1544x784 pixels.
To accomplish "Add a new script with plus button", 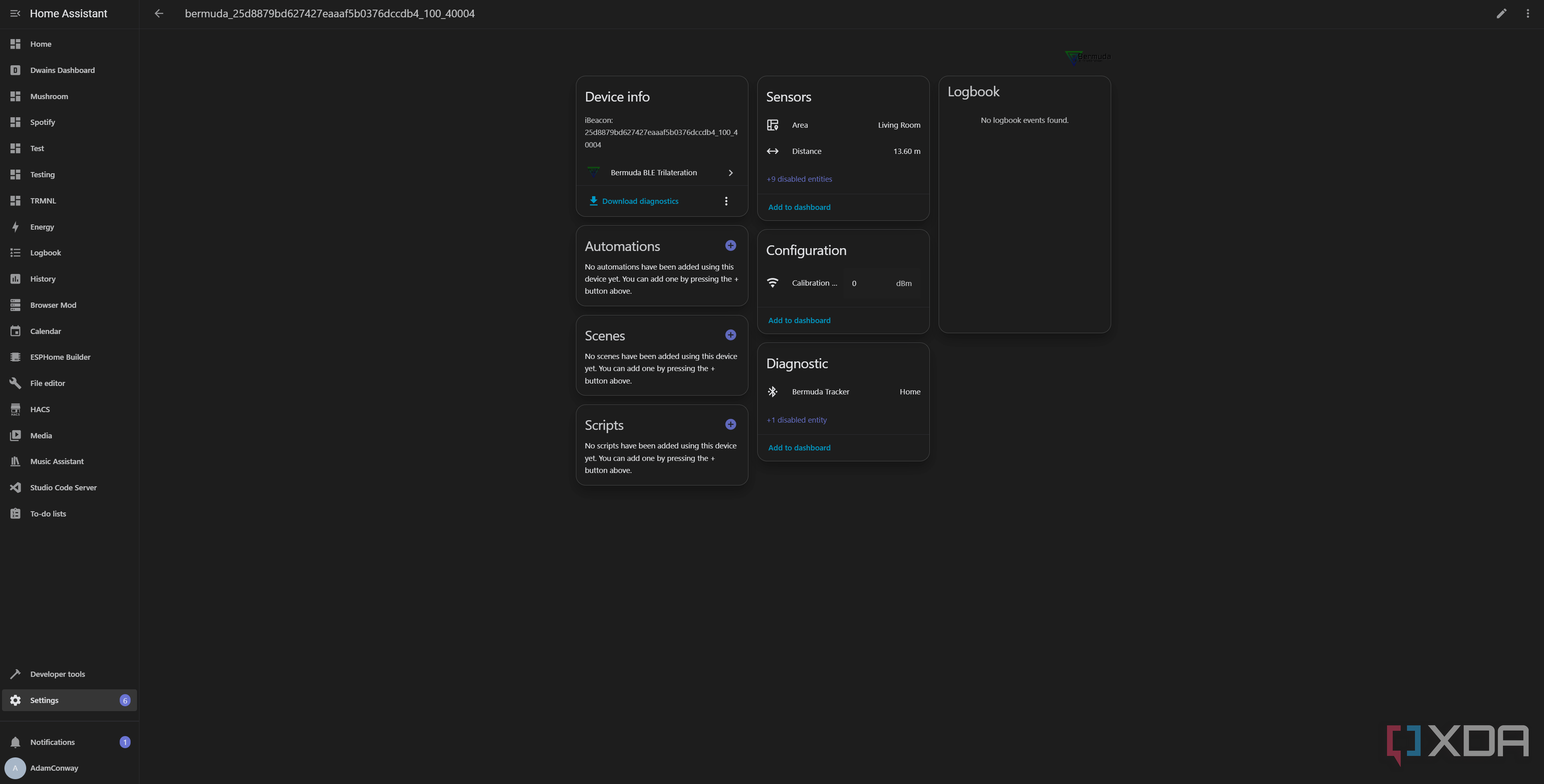I will 730,425.
